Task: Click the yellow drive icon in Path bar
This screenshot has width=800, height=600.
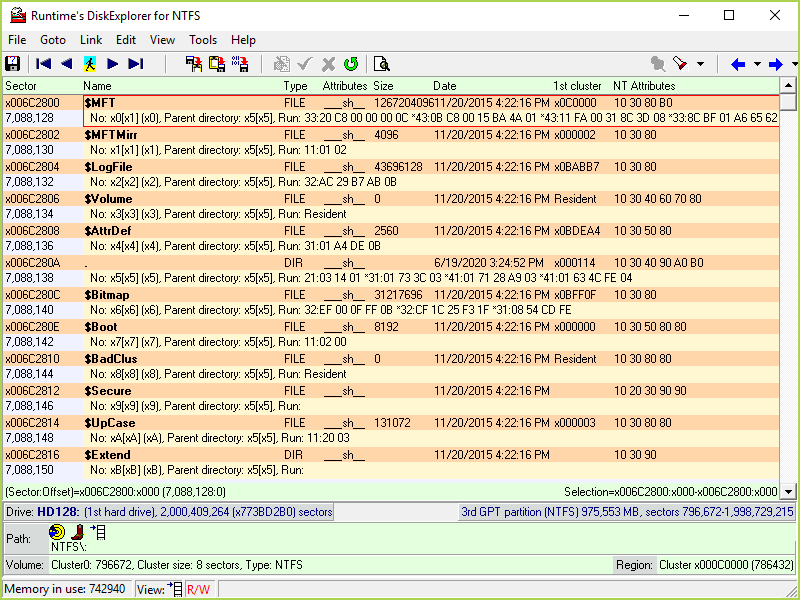Action: tap(58, 532)
